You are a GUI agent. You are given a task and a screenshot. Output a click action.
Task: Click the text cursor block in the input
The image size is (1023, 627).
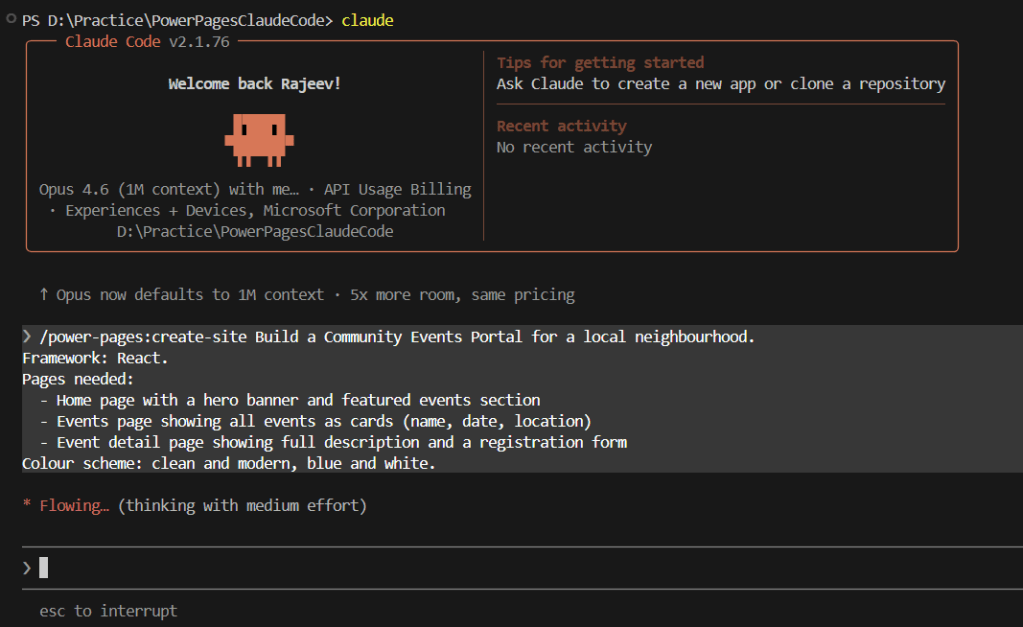(44, 568)
